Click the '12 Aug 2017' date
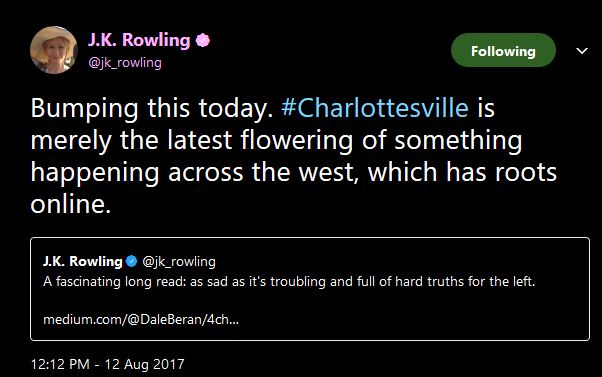Viewport: 602px width, 377px height. pyautogui.click(x=144, y=364)
